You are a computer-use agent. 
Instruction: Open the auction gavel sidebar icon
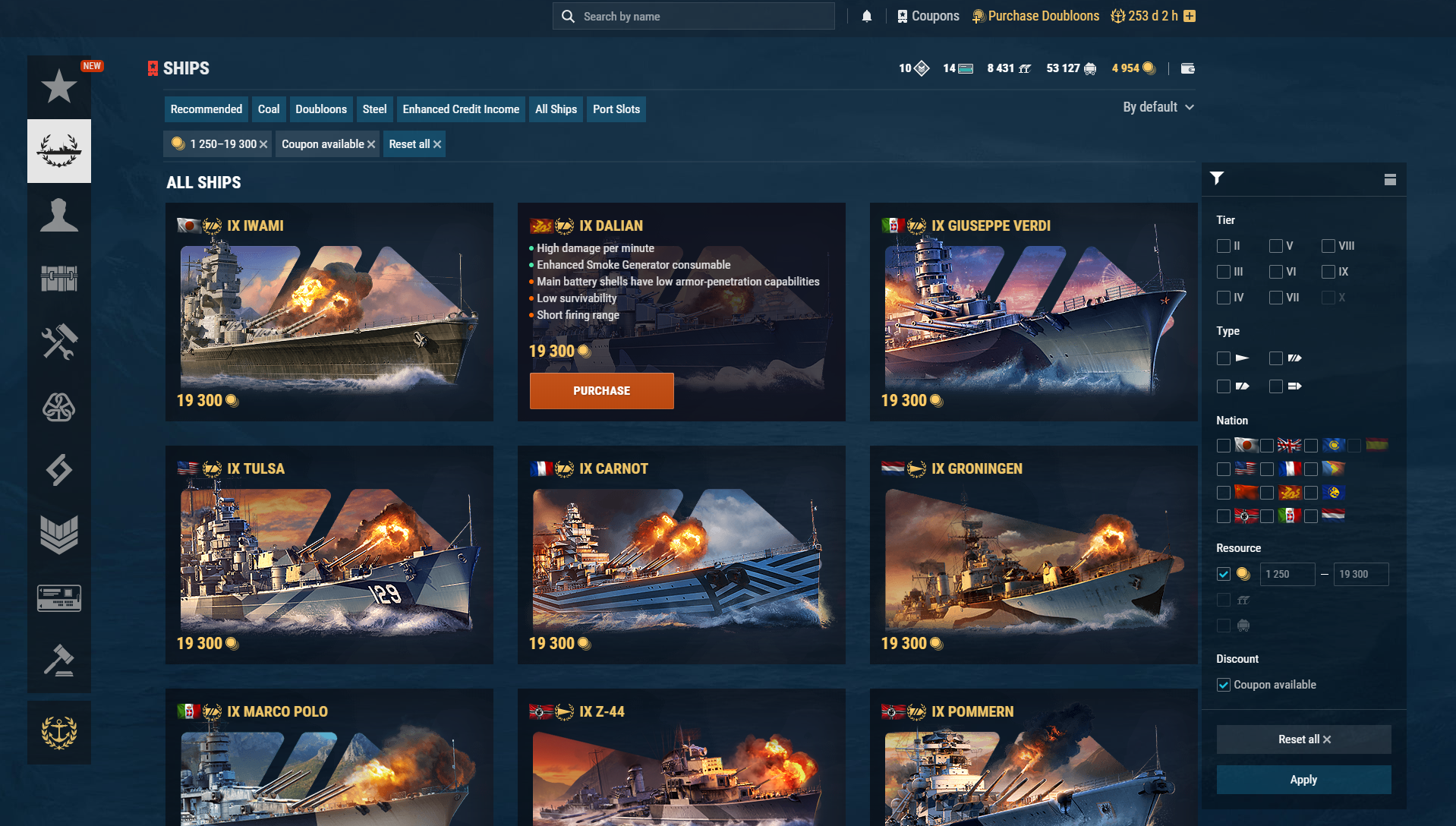(59, 660)
